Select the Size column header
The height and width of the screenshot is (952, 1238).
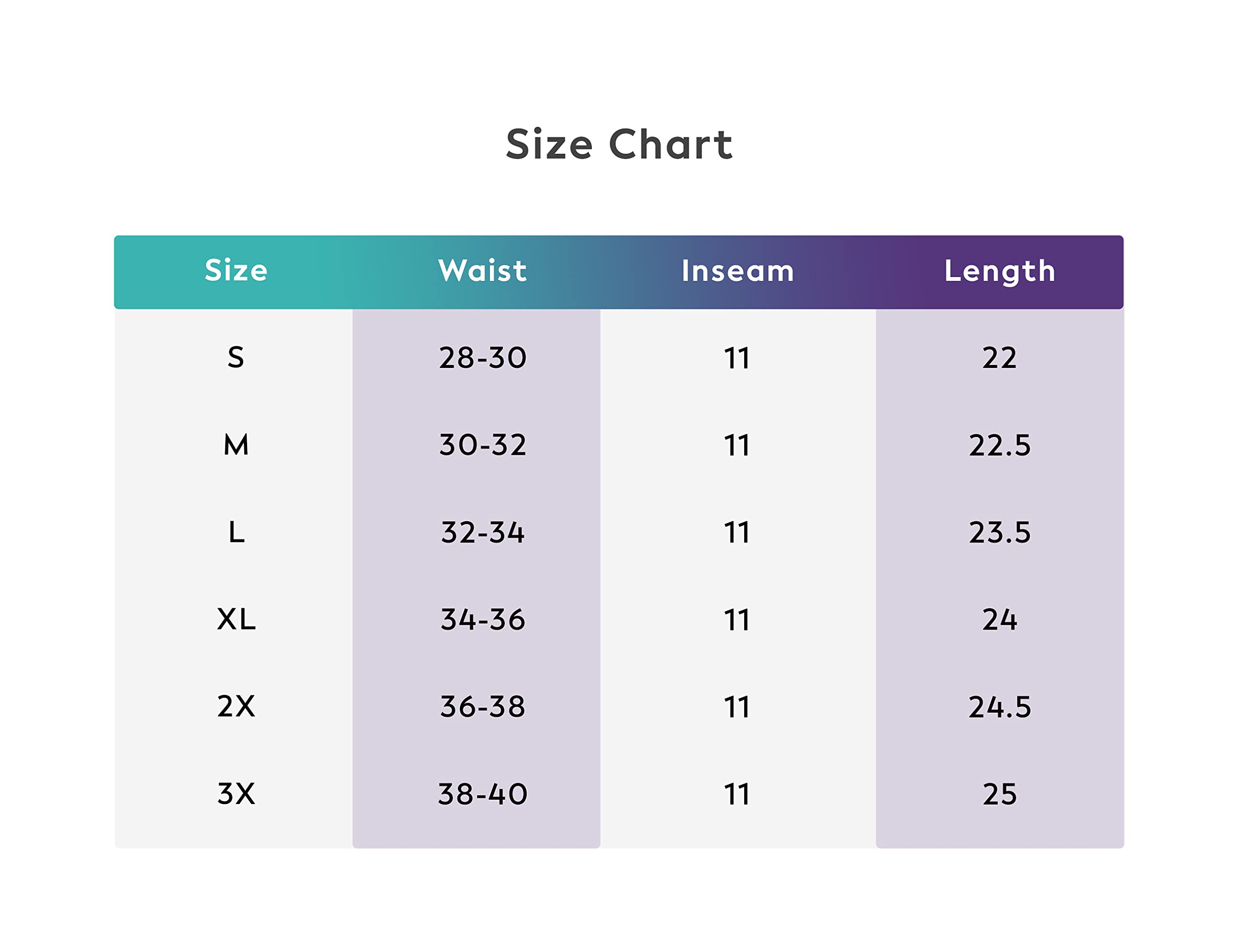point(236,270)
